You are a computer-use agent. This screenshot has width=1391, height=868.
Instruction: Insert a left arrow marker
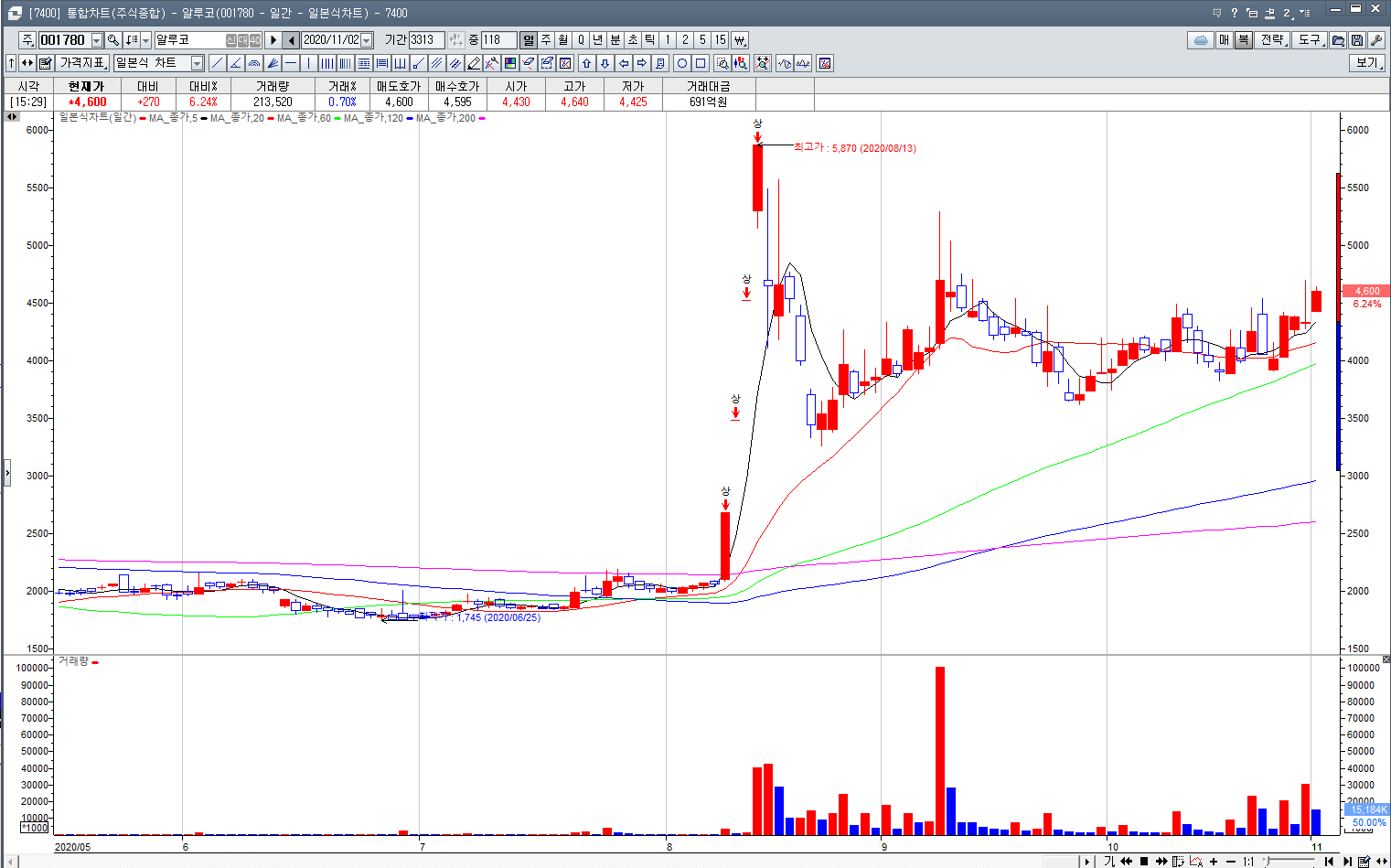[x=624, y=63]
